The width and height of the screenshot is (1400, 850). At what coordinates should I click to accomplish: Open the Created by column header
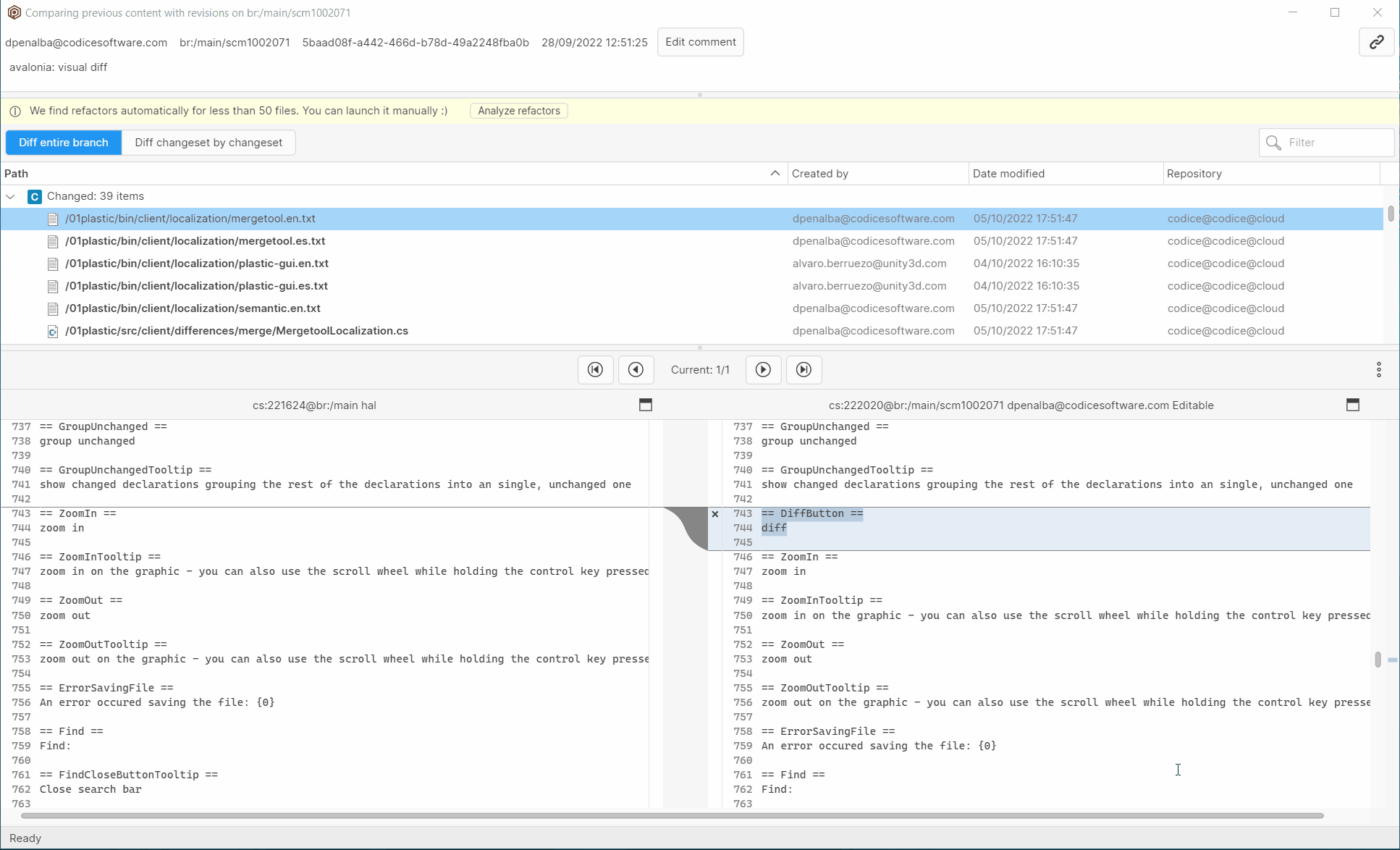click(820, 173)
